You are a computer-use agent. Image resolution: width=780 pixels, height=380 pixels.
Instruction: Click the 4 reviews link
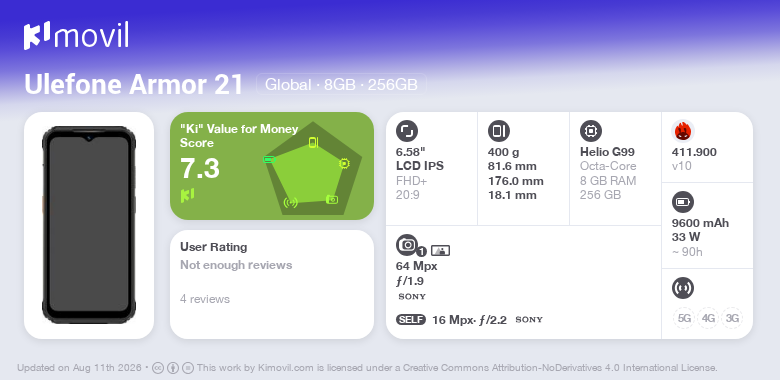(x=205, y=299)
